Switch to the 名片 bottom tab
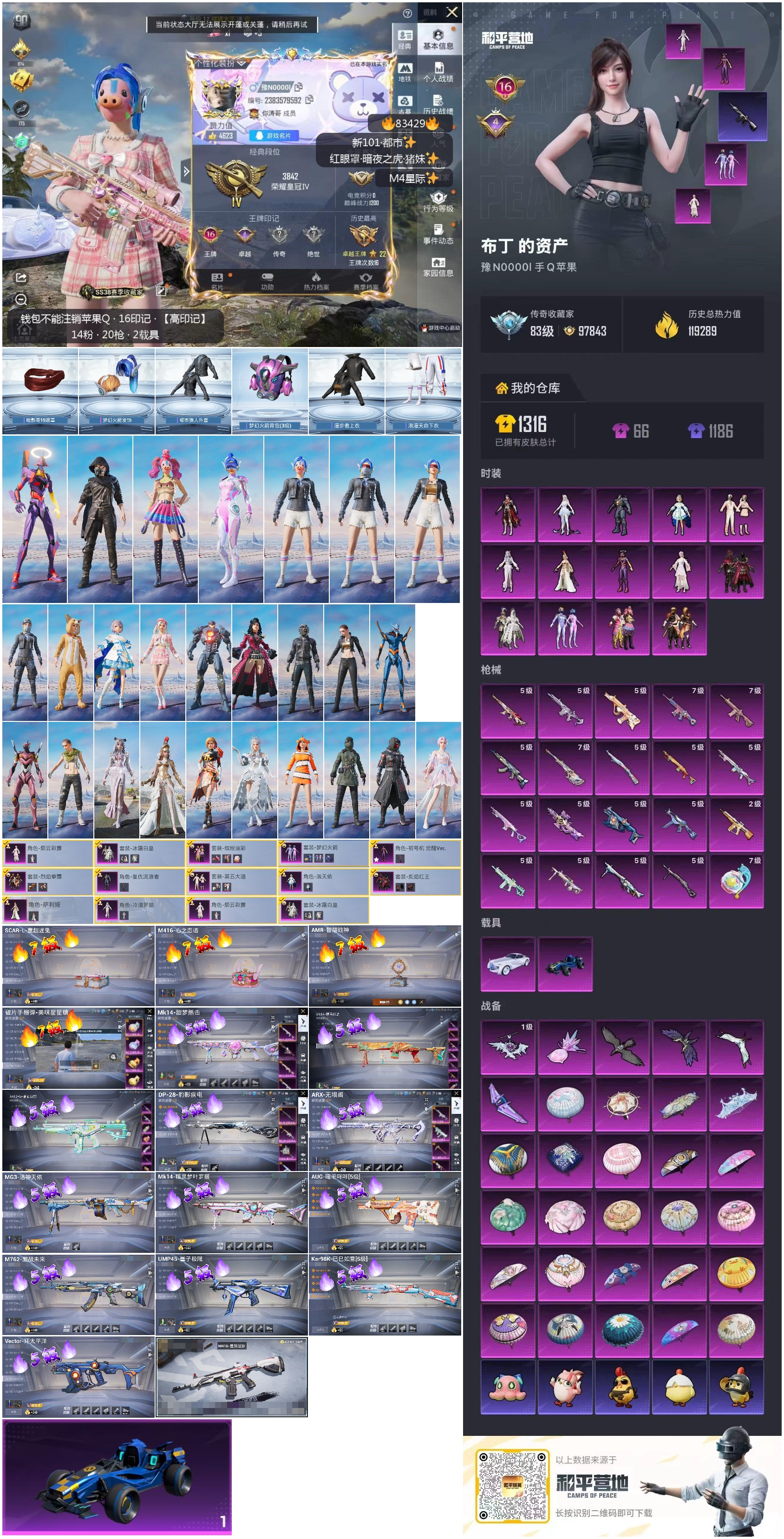The image size is (784, 1539). 217,282
